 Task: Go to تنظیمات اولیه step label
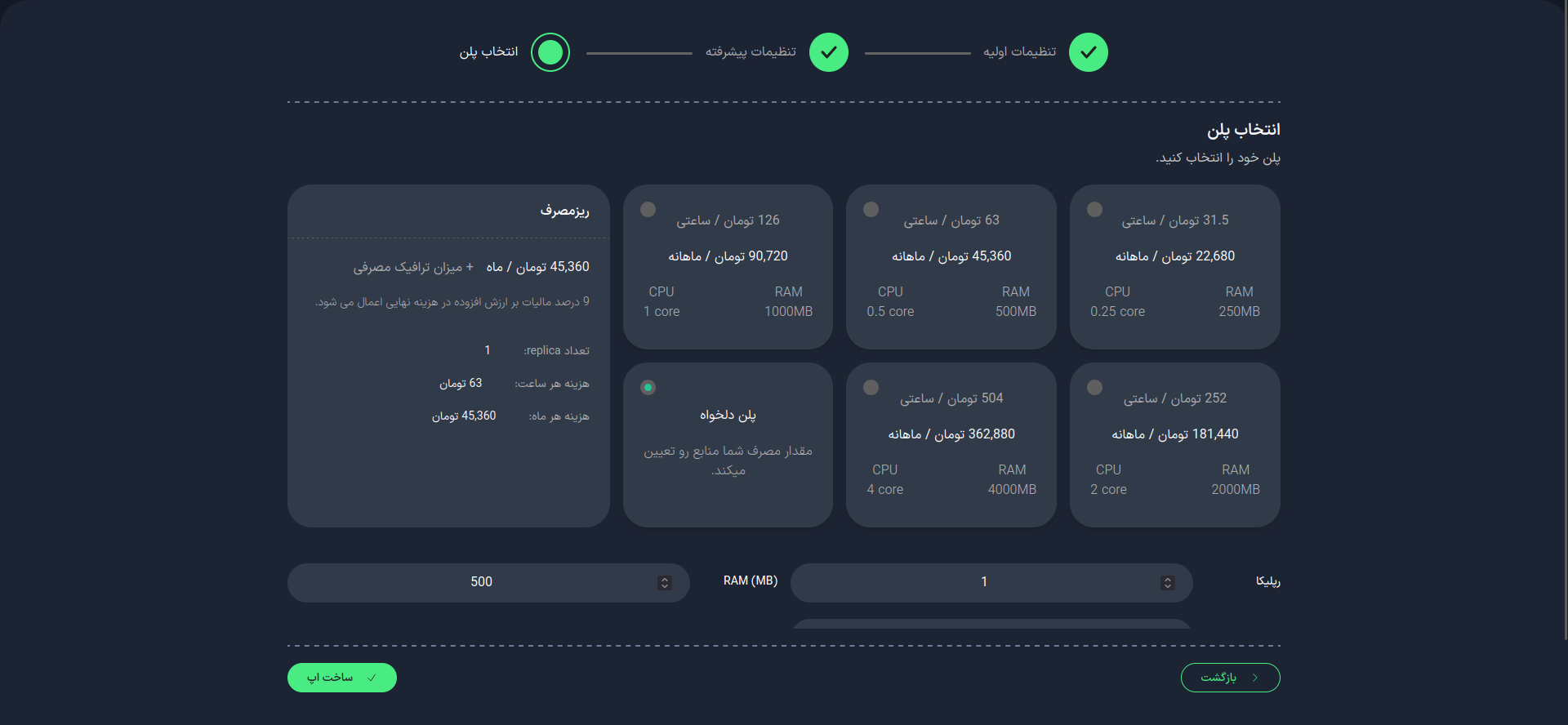point(1019,51)
